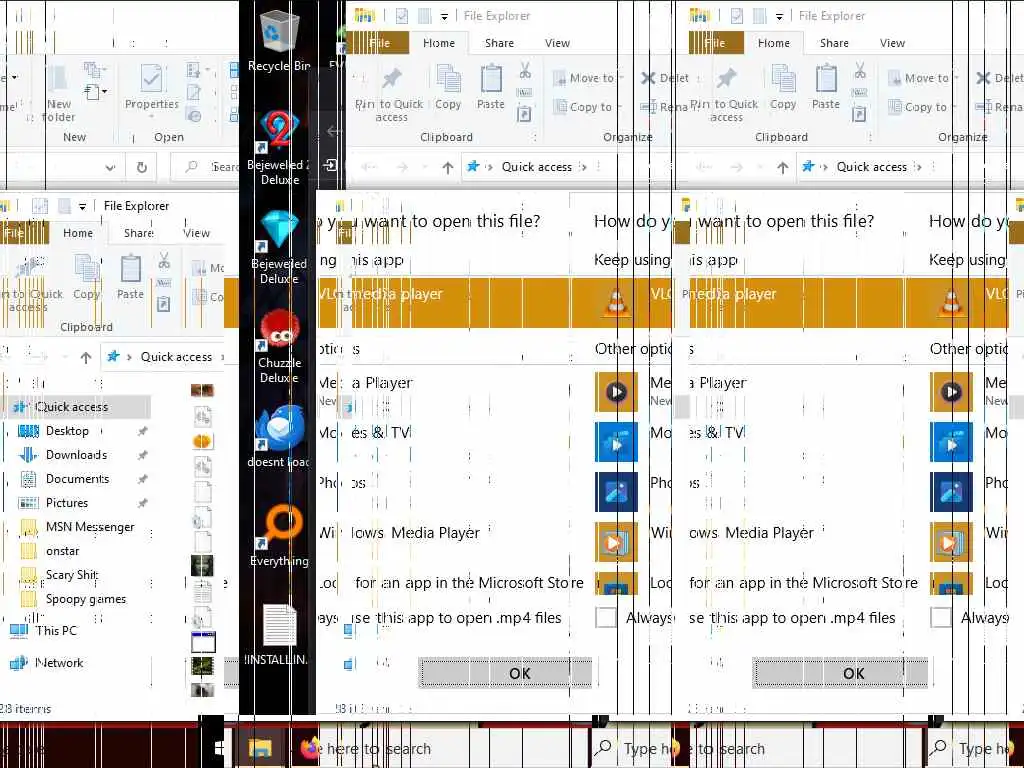Viewport: 1024px width, 768px height.
Task: Switch to the View tab in the folder-tree File Explorer
Action: tap(197, 233)
